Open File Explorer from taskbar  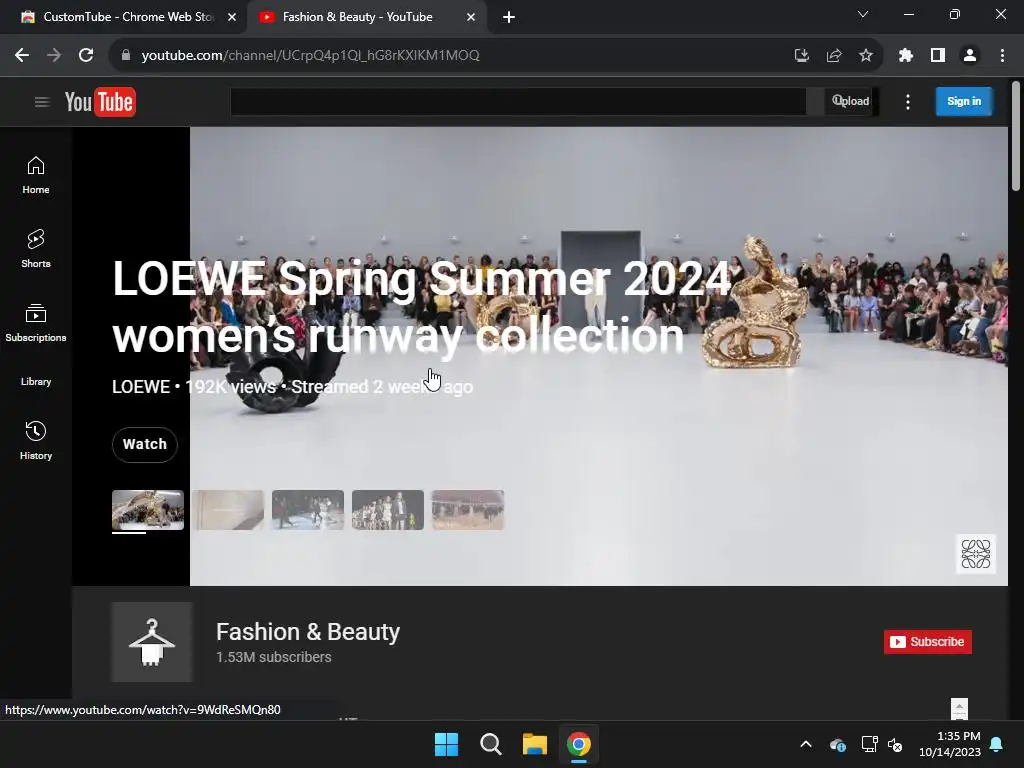pos(535,744)
